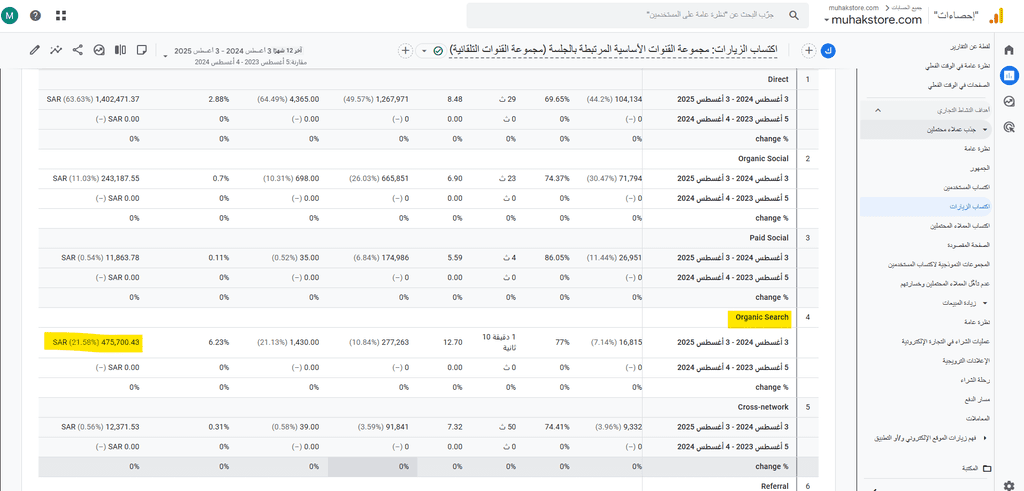Open the Admin gear settings icon
The height and width of the screenshot is (491, 1024).
tap(1008, 484)
